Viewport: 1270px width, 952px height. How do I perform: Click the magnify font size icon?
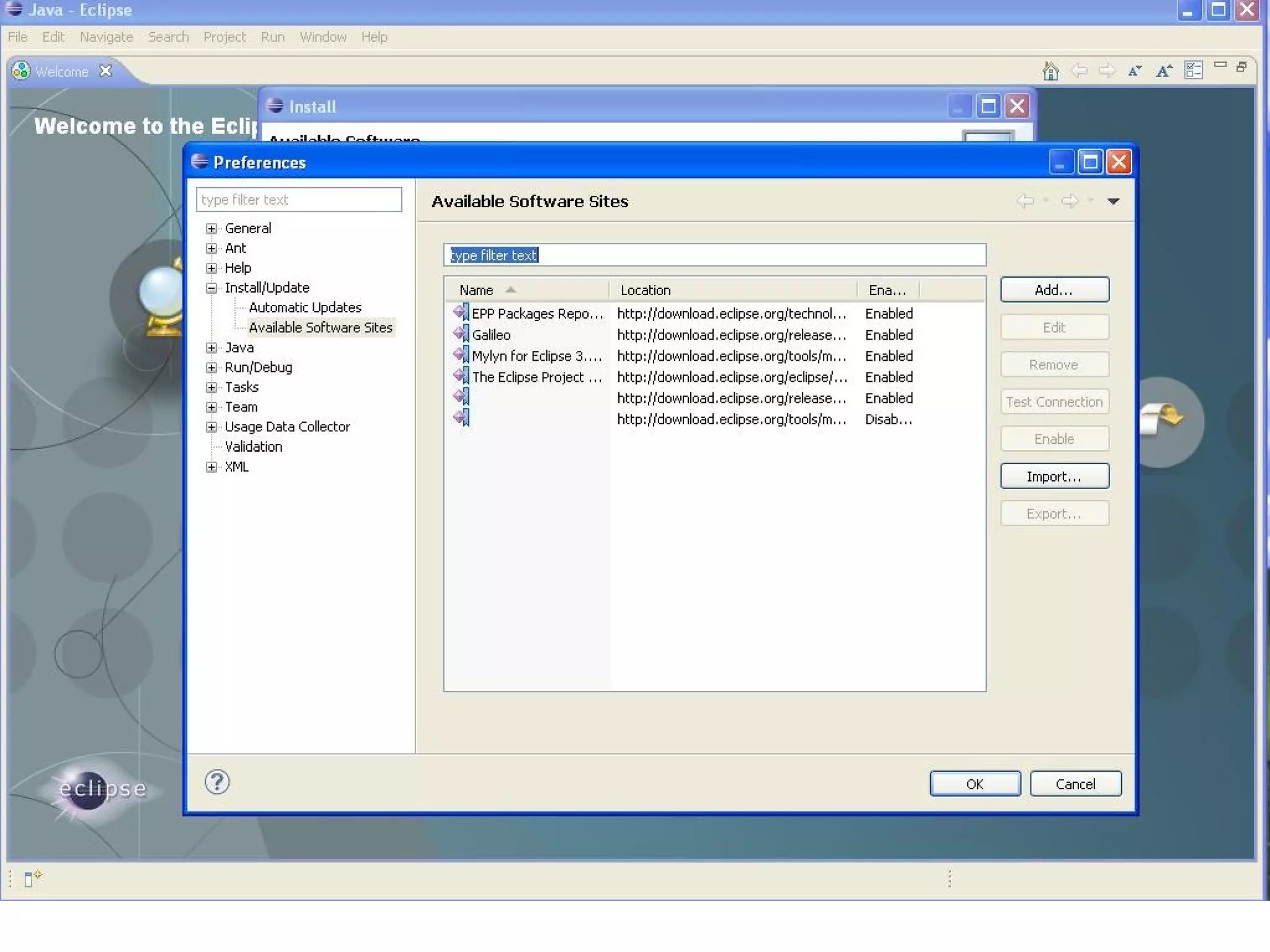pyautogui.click(x=1163, y=71)
